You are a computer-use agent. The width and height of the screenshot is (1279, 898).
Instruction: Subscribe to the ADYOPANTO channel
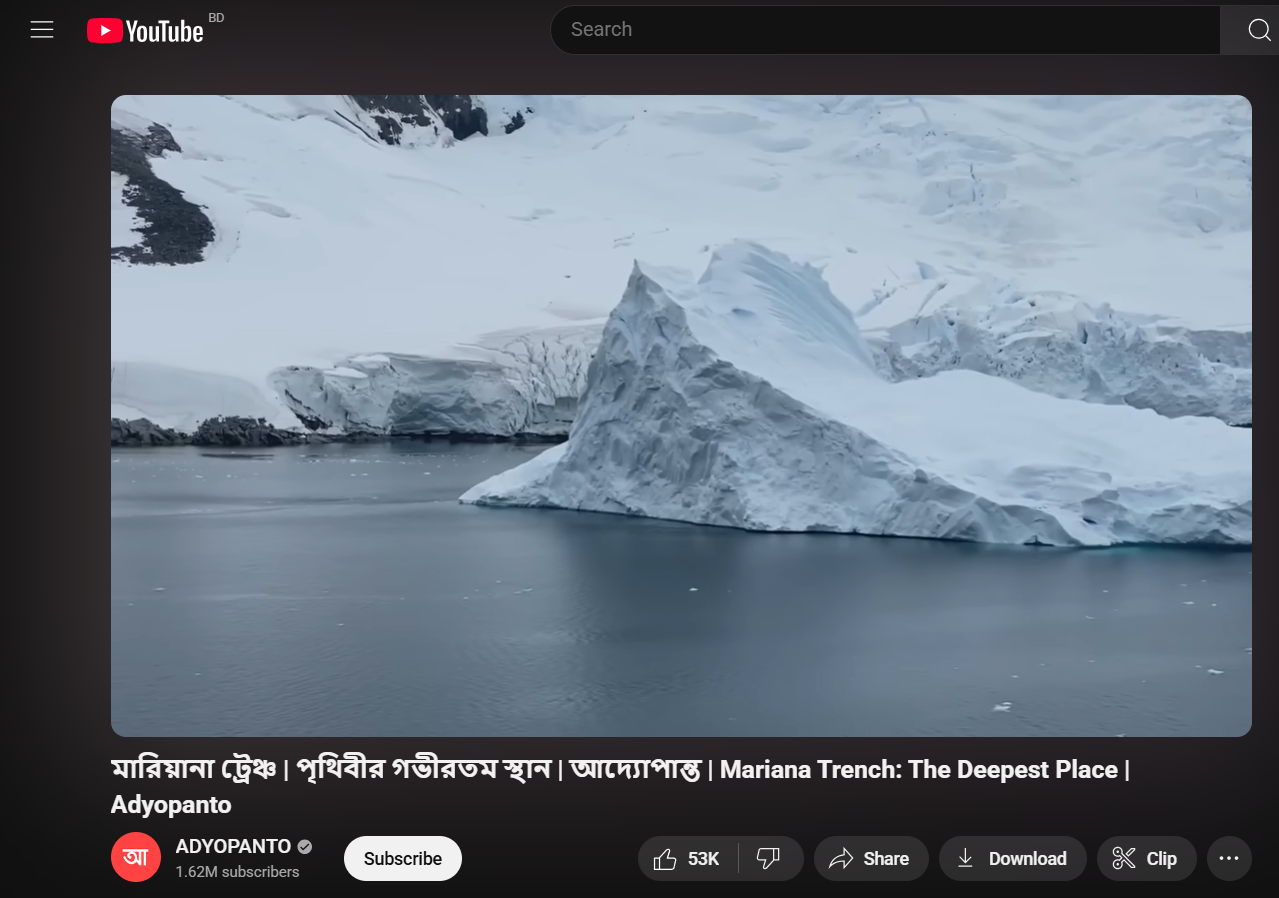pyautogui.click(x=402, y=859)
